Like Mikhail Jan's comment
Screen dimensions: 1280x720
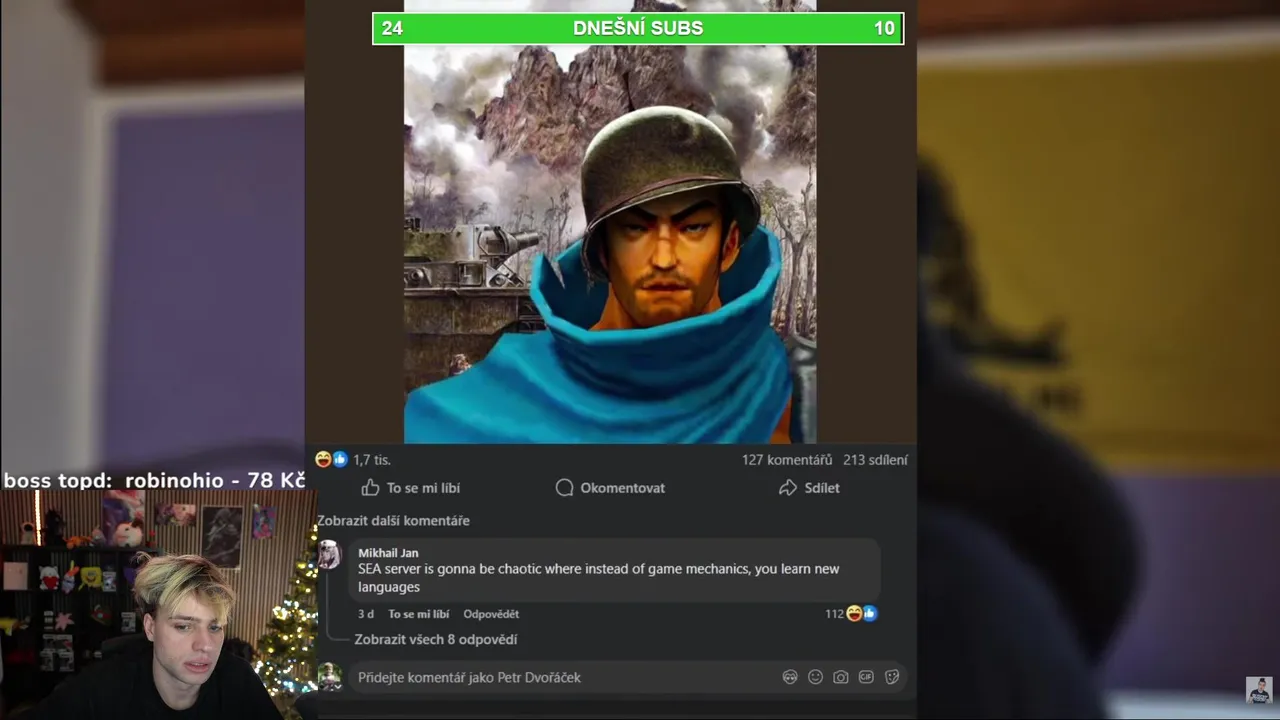point(418,614)
